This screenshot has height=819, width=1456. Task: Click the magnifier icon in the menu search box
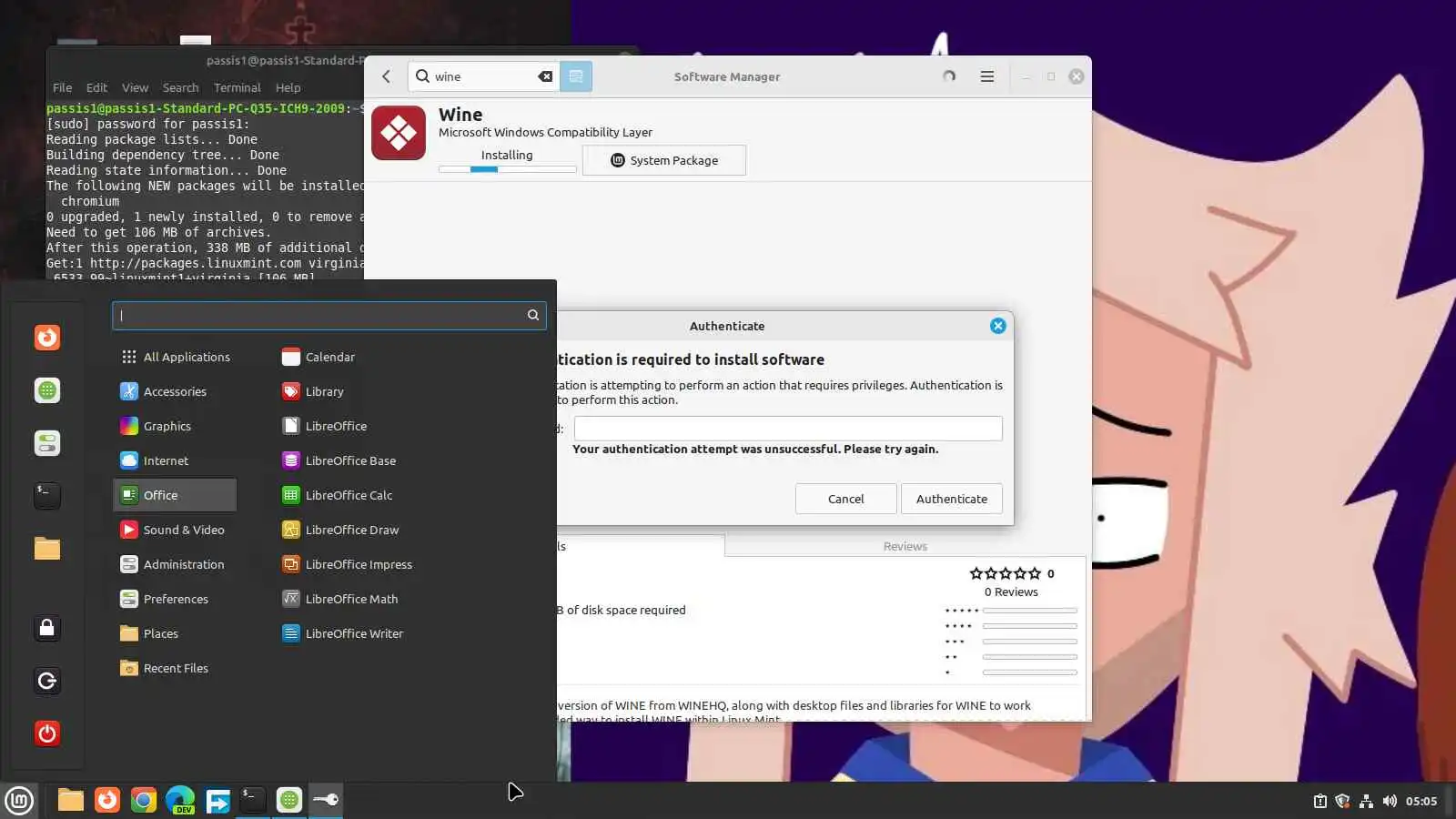coord(533,315)
